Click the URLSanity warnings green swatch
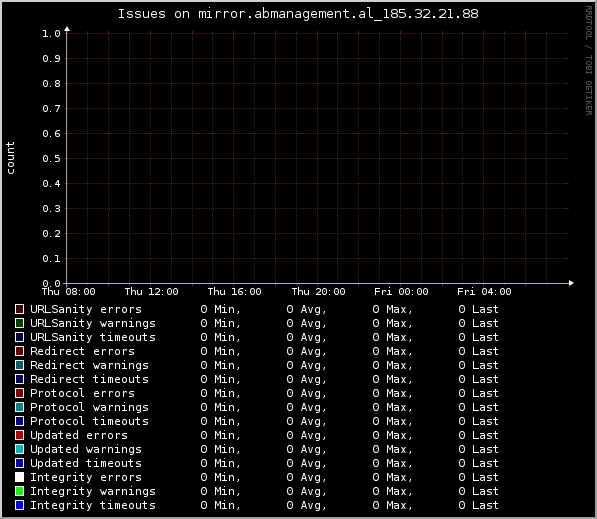The width and height of the screenshot is (597, 519). coord(19,323)
